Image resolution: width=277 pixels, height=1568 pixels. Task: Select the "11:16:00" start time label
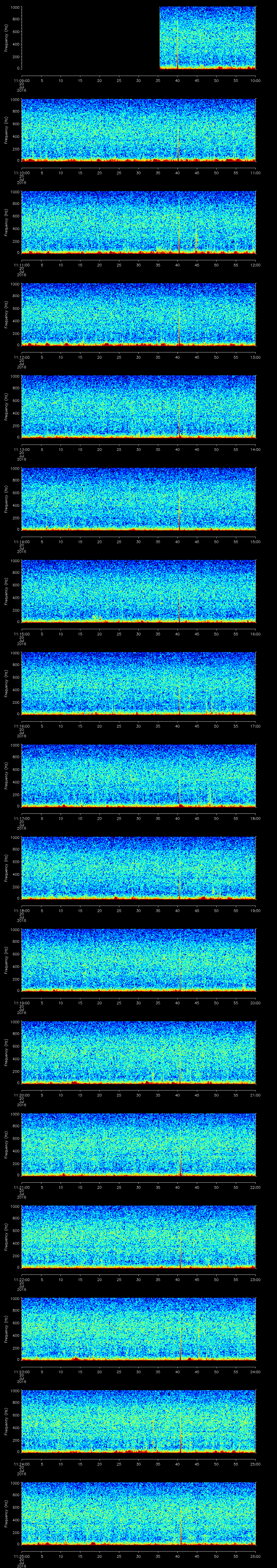tap(22, 726)
